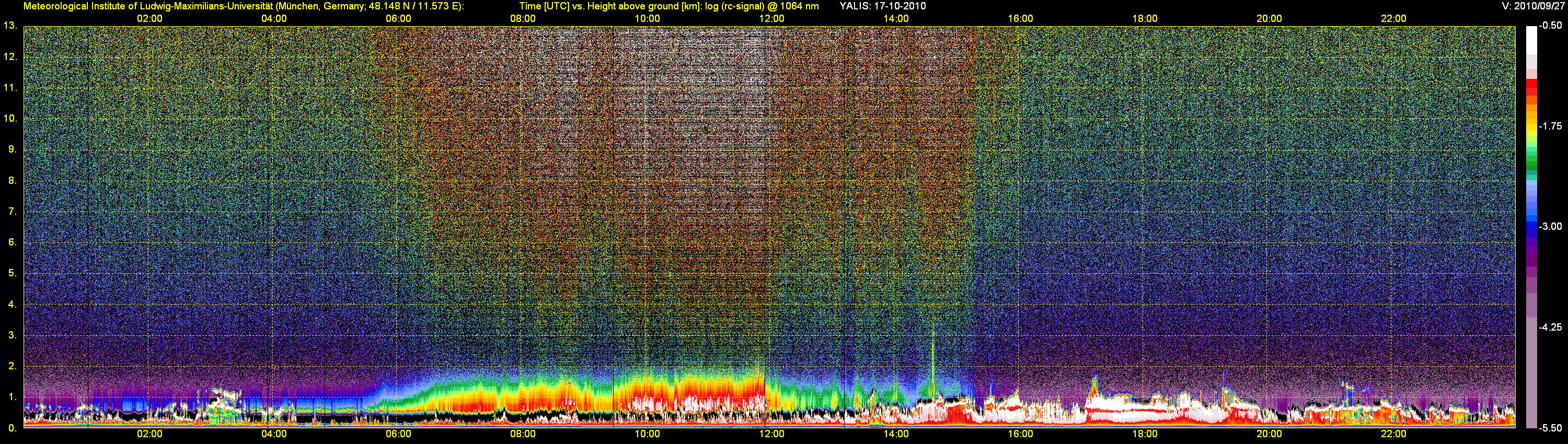This screenshot has height=444, width=1568.
Task: Click the red band of the color scale bar
Action: [x=1531, y=88]
